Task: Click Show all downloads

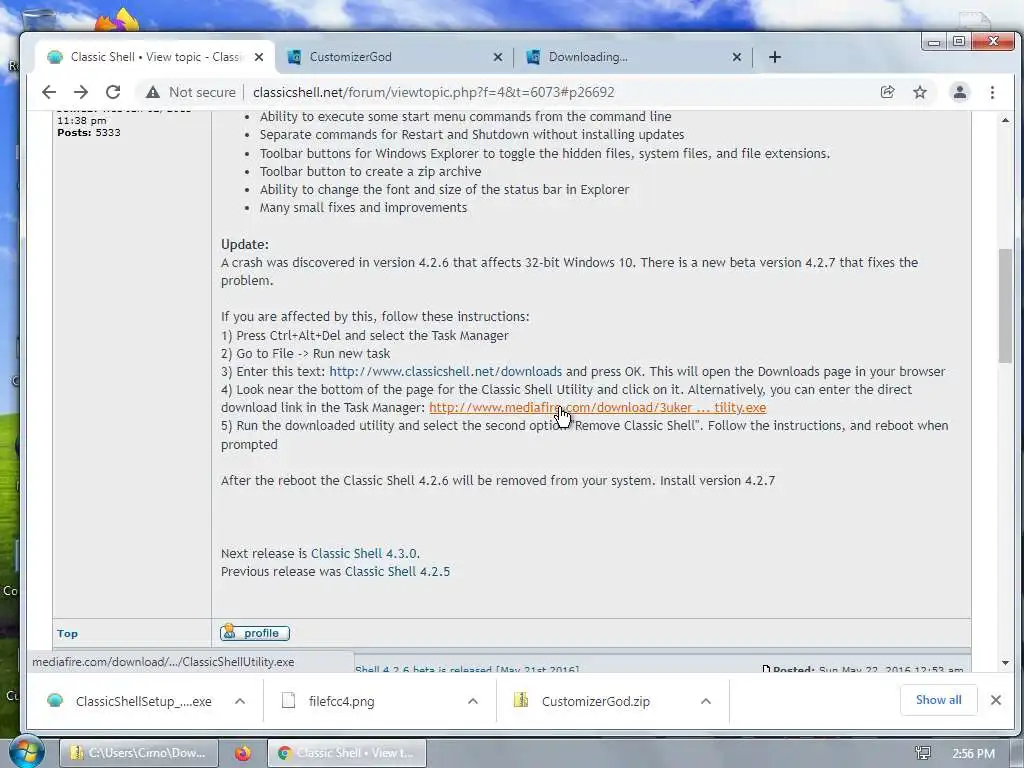Action: [938, 700]
